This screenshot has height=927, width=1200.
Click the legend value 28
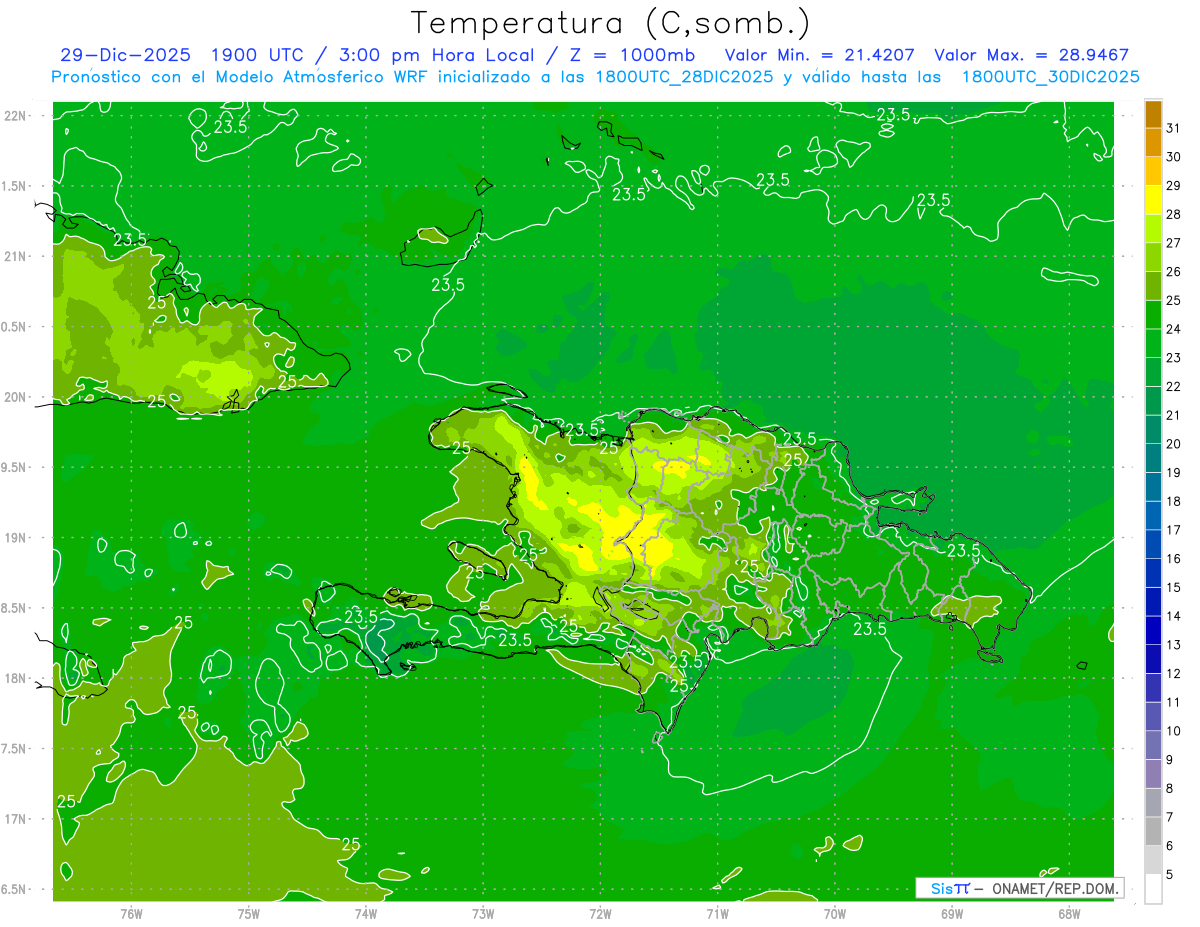point(1174,214)
